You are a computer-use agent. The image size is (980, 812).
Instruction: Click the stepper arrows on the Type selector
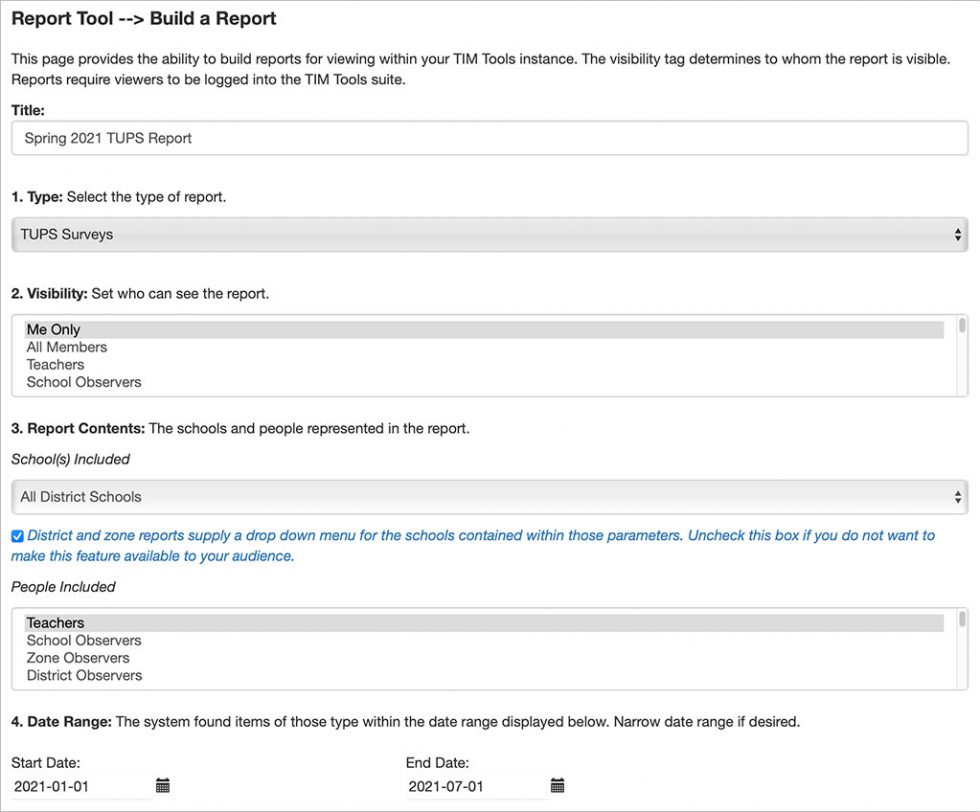click(x=957, y=233)
